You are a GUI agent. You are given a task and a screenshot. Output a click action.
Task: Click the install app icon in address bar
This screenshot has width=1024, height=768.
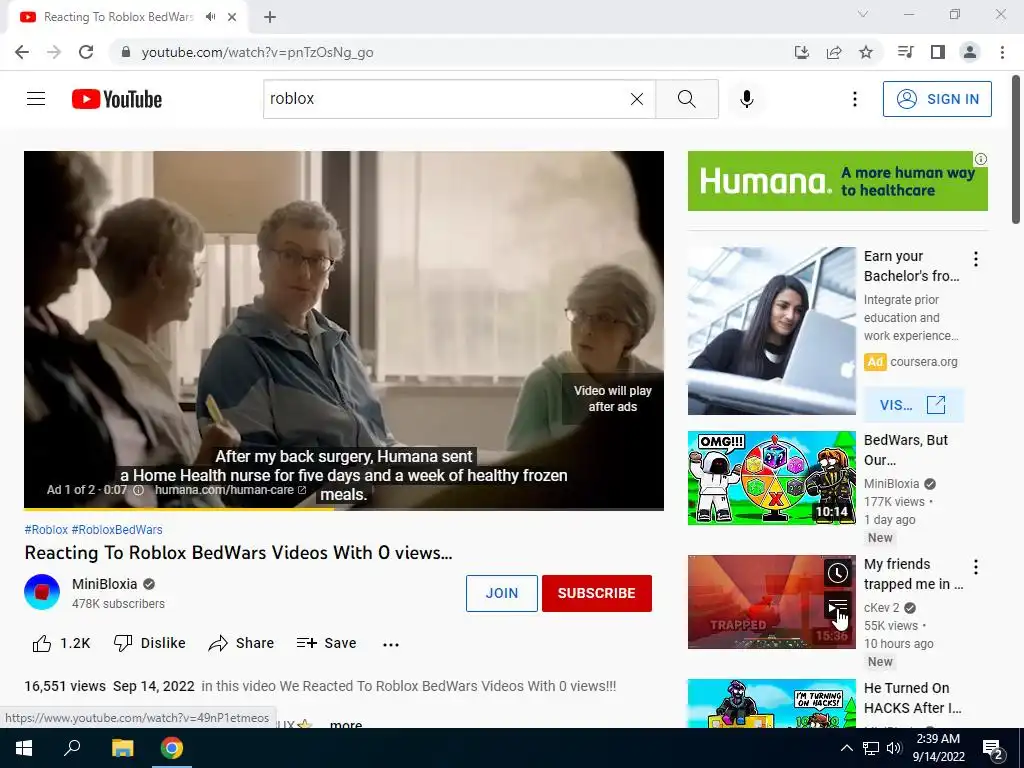coord(801,52)
